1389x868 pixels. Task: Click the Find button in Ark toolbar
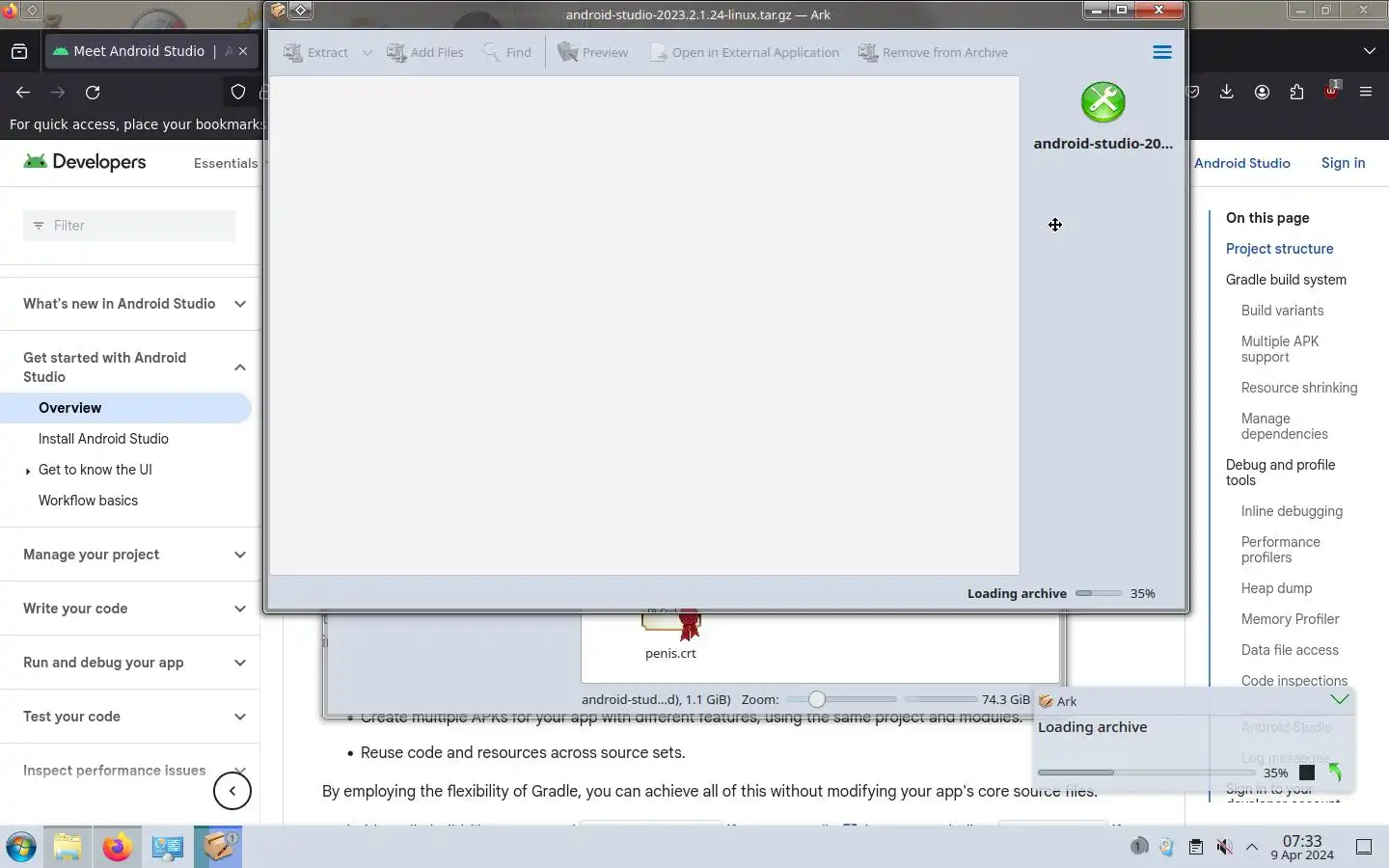[x=508, y=52]
